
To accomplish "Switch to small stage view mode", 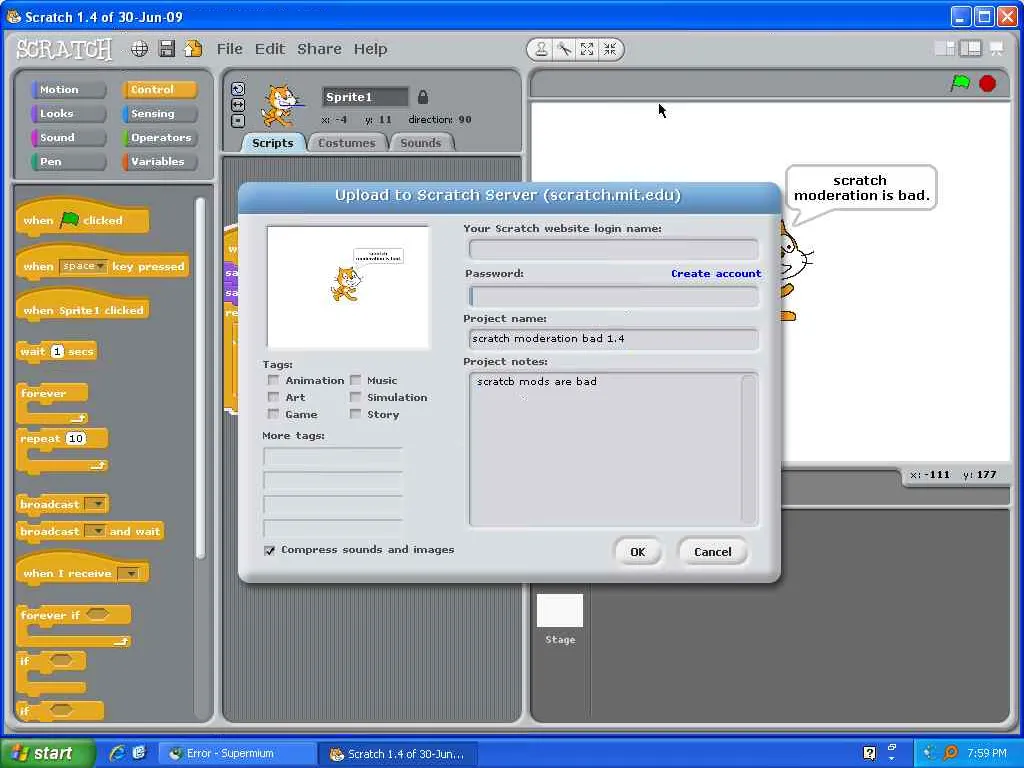I will (945, 48).
